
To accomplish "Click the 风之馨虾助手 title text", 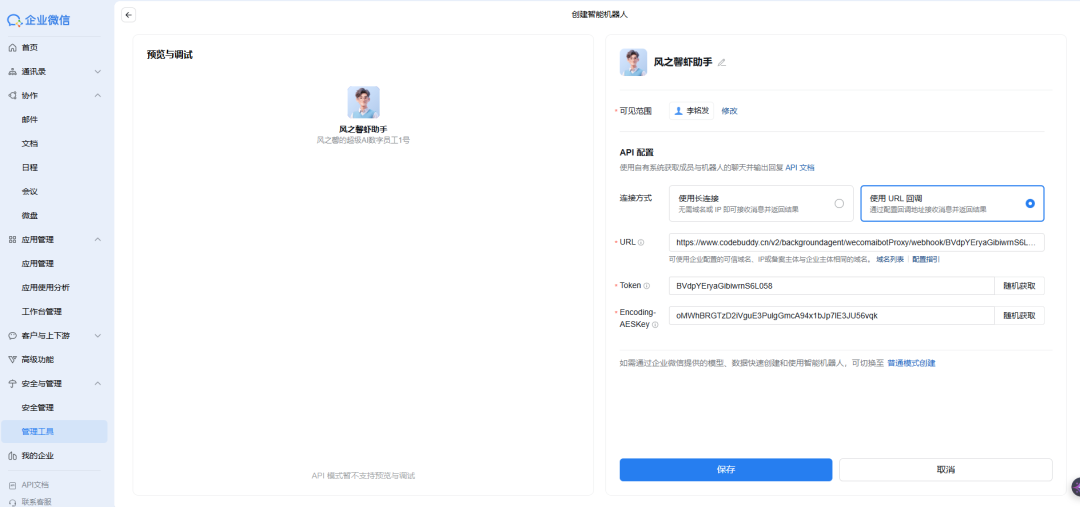I will (x=683, y=62).
